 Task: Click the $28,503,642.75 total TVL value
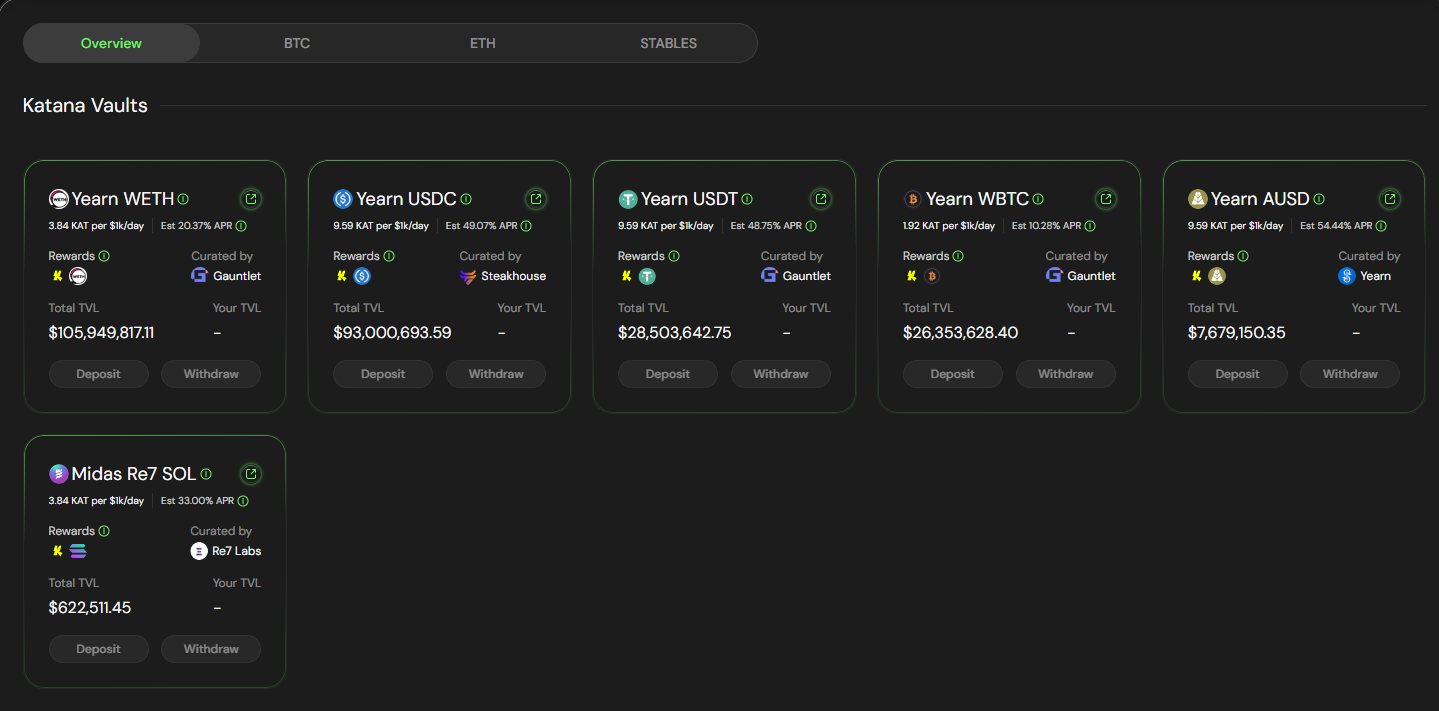(675, 332)
